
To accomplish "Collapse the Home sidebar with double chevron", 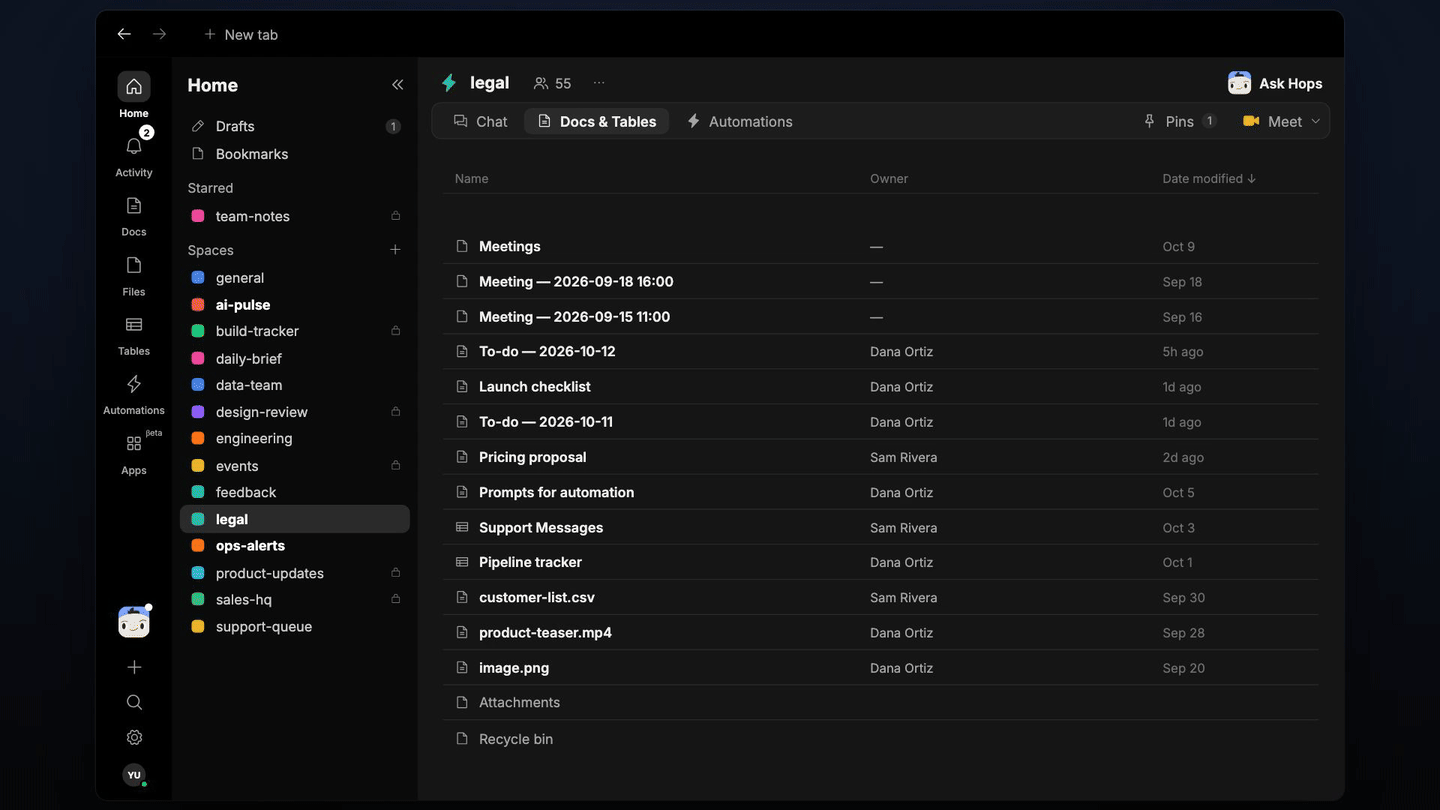I will tap(397, 85).
